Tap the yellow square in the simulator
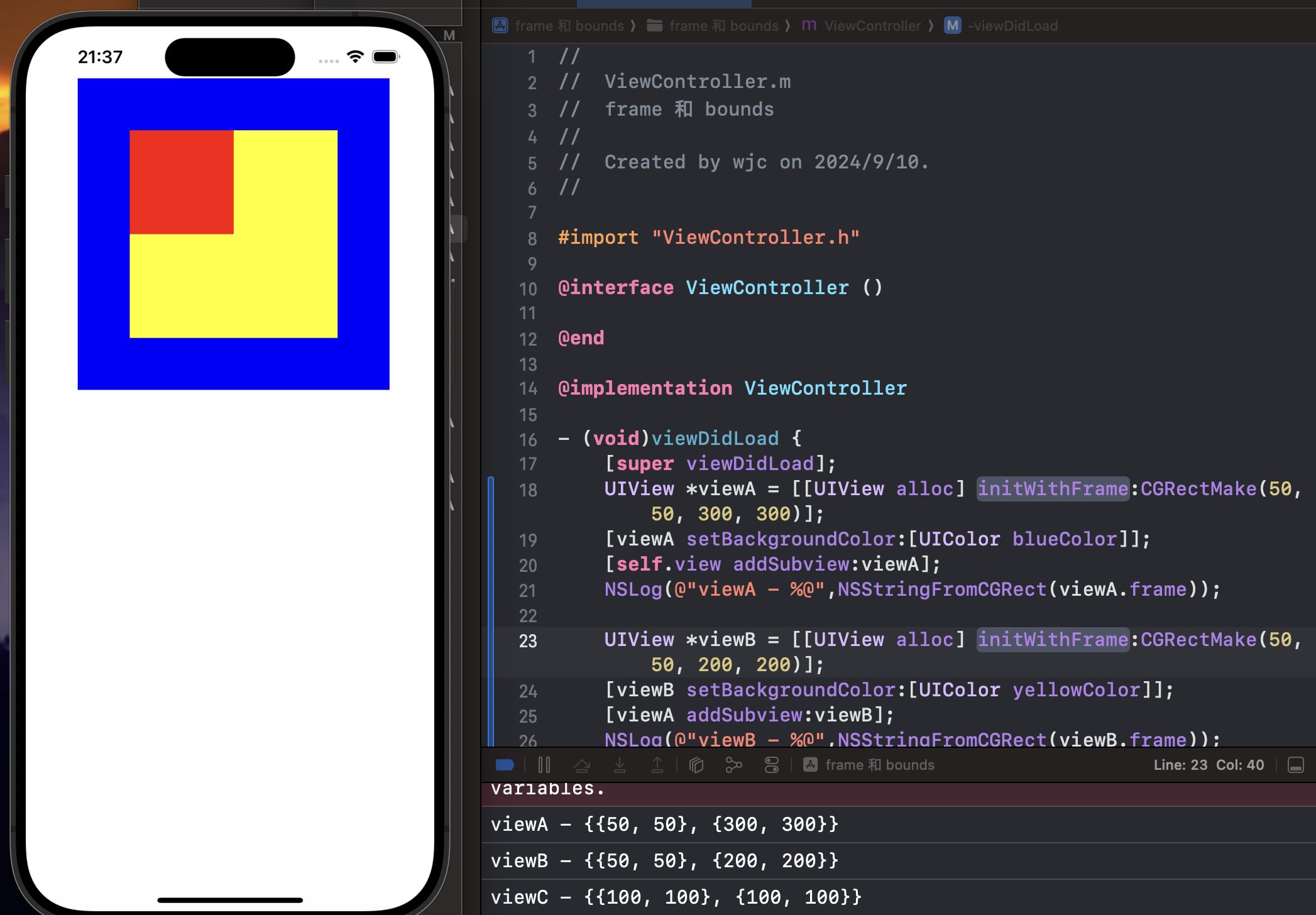Screen dimensions: 1316x915 pos(286,286)
